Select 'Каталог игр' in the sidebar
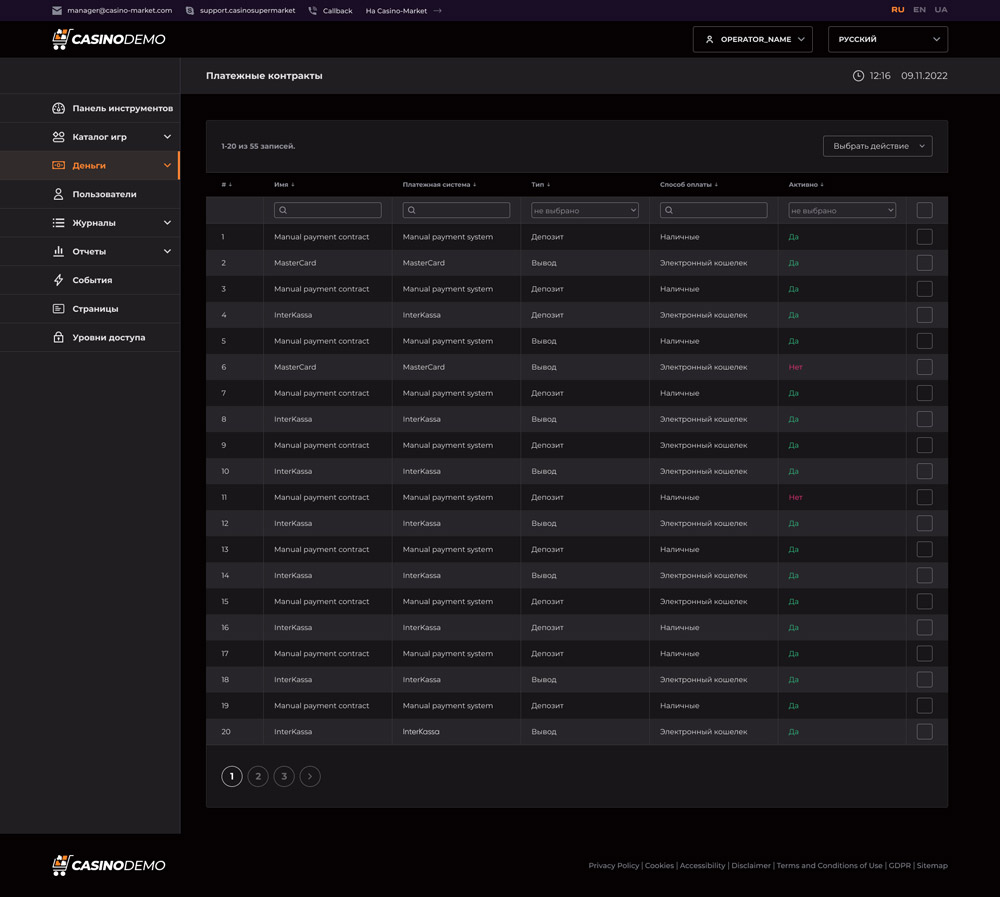 (99, 137)
